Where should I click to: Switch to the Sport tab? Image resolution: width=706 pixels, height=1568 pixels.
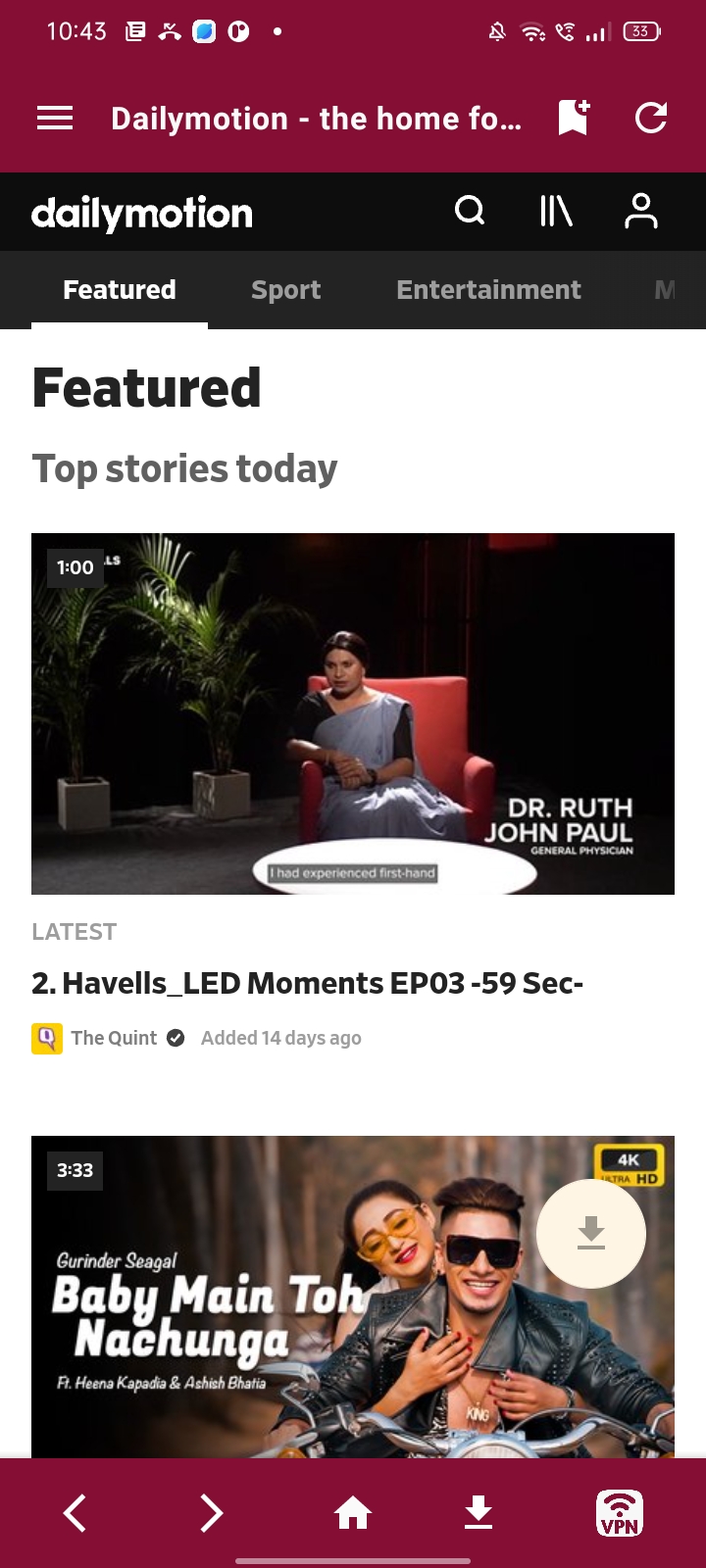point(285,290)
